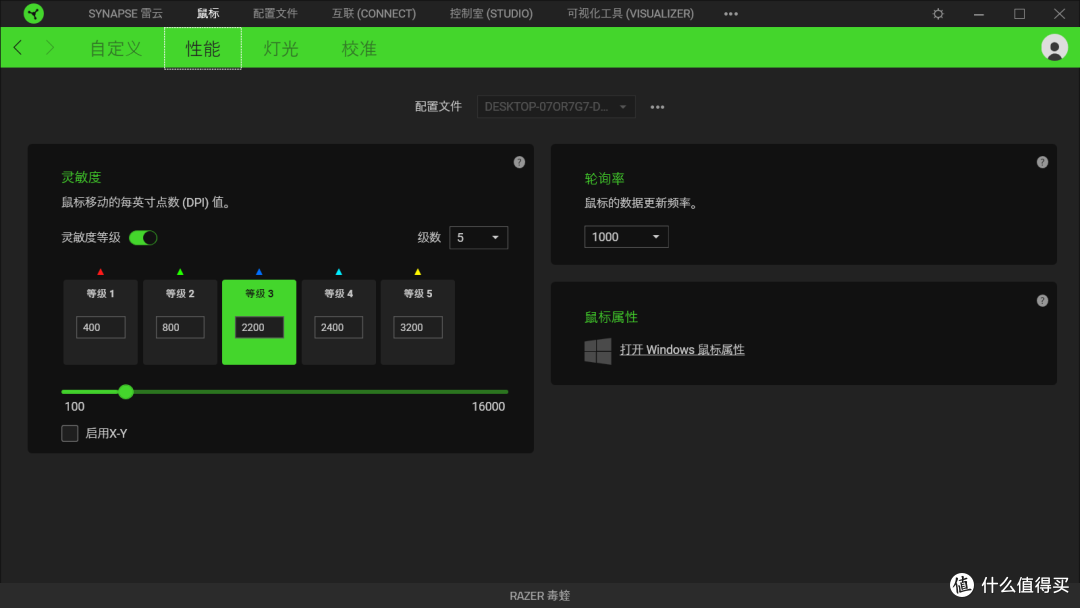Select the 等级 4 stage card
The width and height of the screenshot is (1080, 608).
(x=338, y=322)
